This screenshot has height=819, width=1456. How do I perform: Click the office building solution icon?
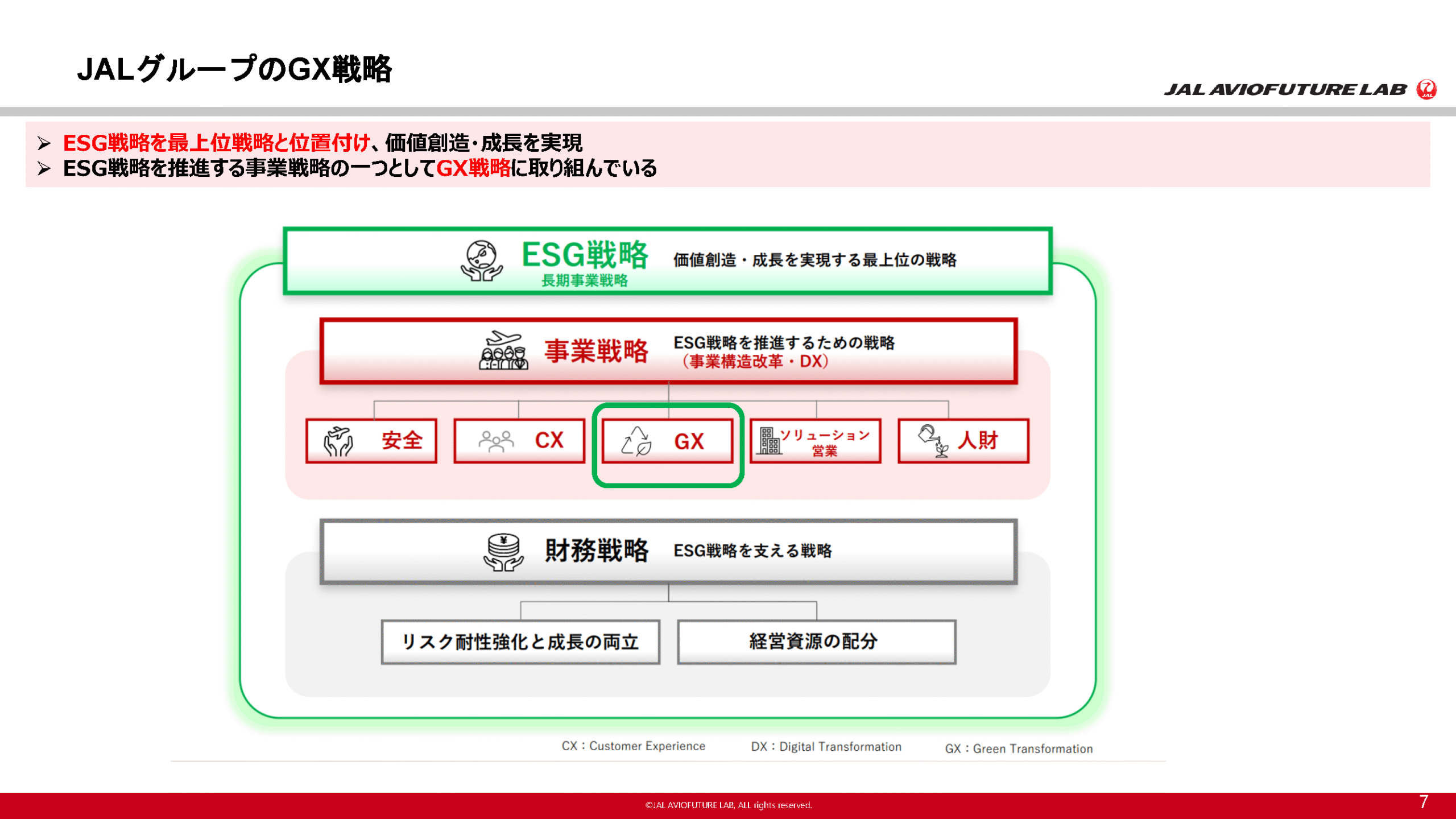point(769,441)
